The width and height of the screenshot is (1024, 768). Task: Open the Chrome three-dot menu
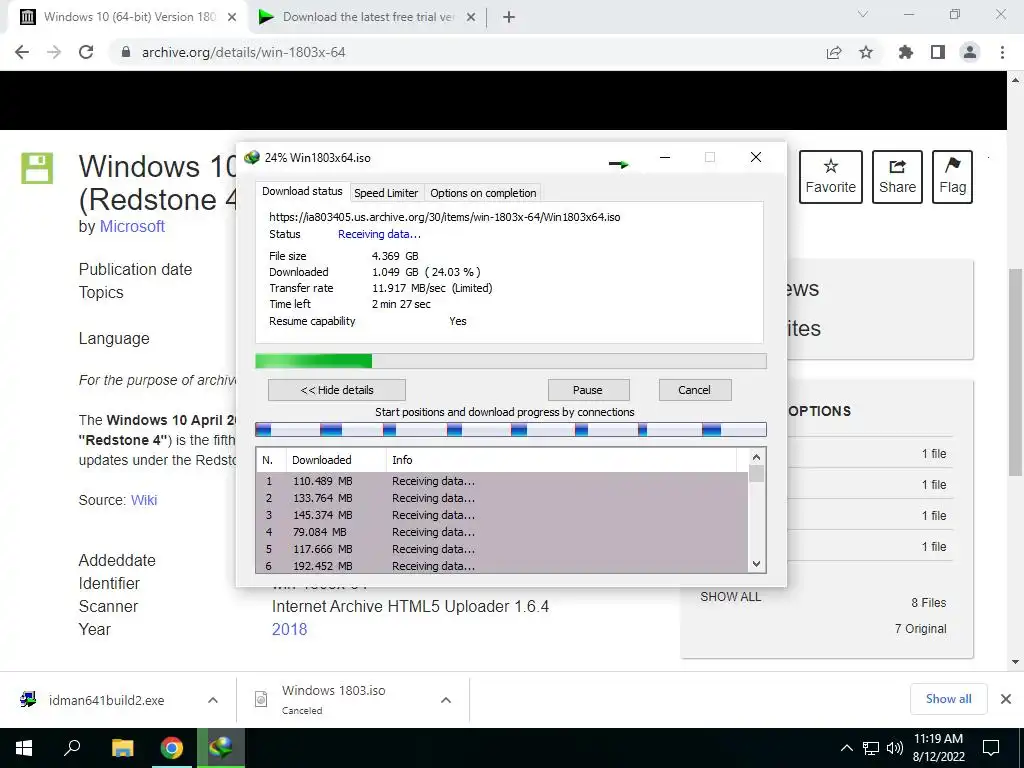tap(1002, 52)
